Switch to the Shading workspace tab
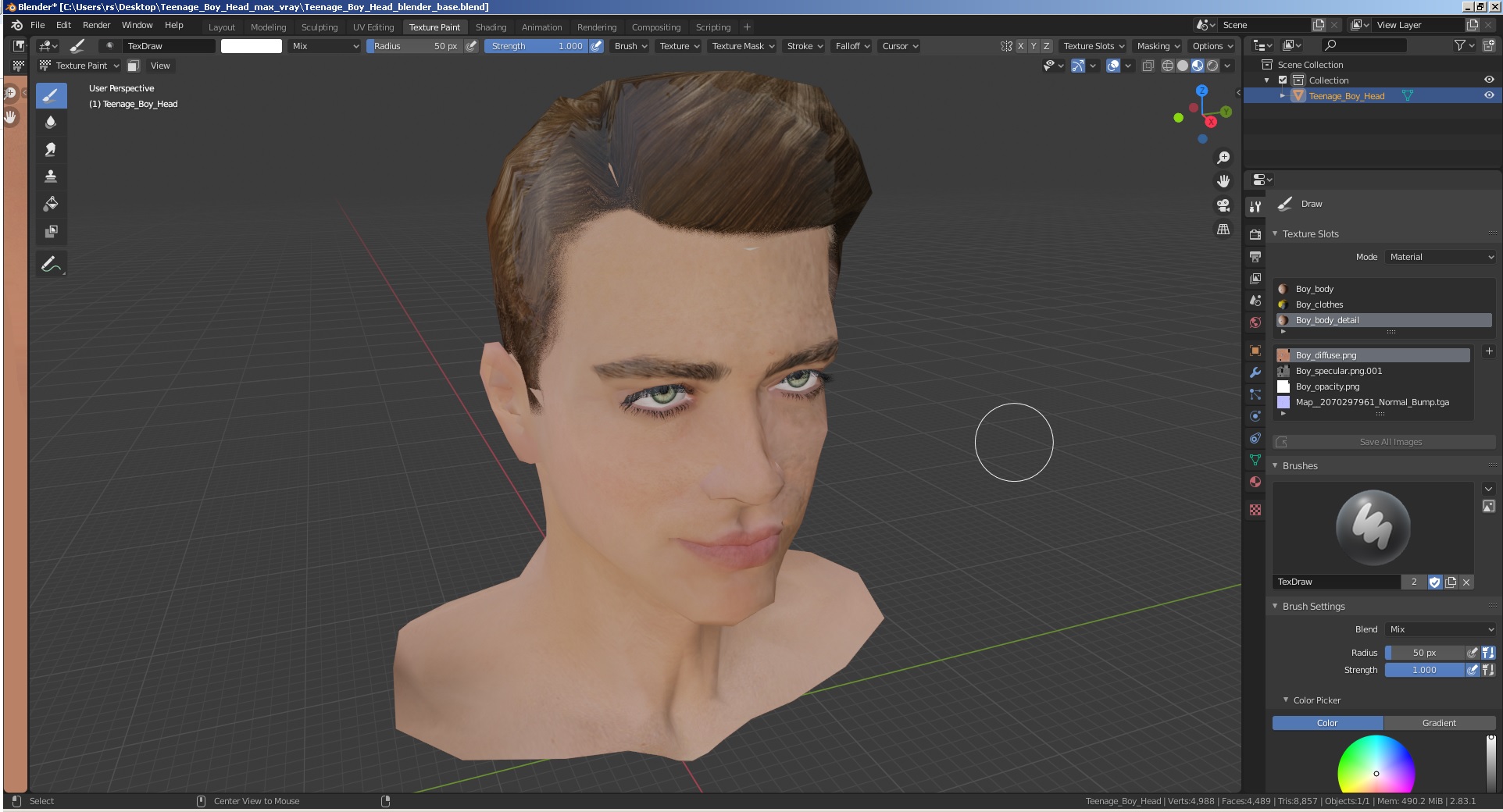Viewport: 1503px width, 812px height. 491,27
